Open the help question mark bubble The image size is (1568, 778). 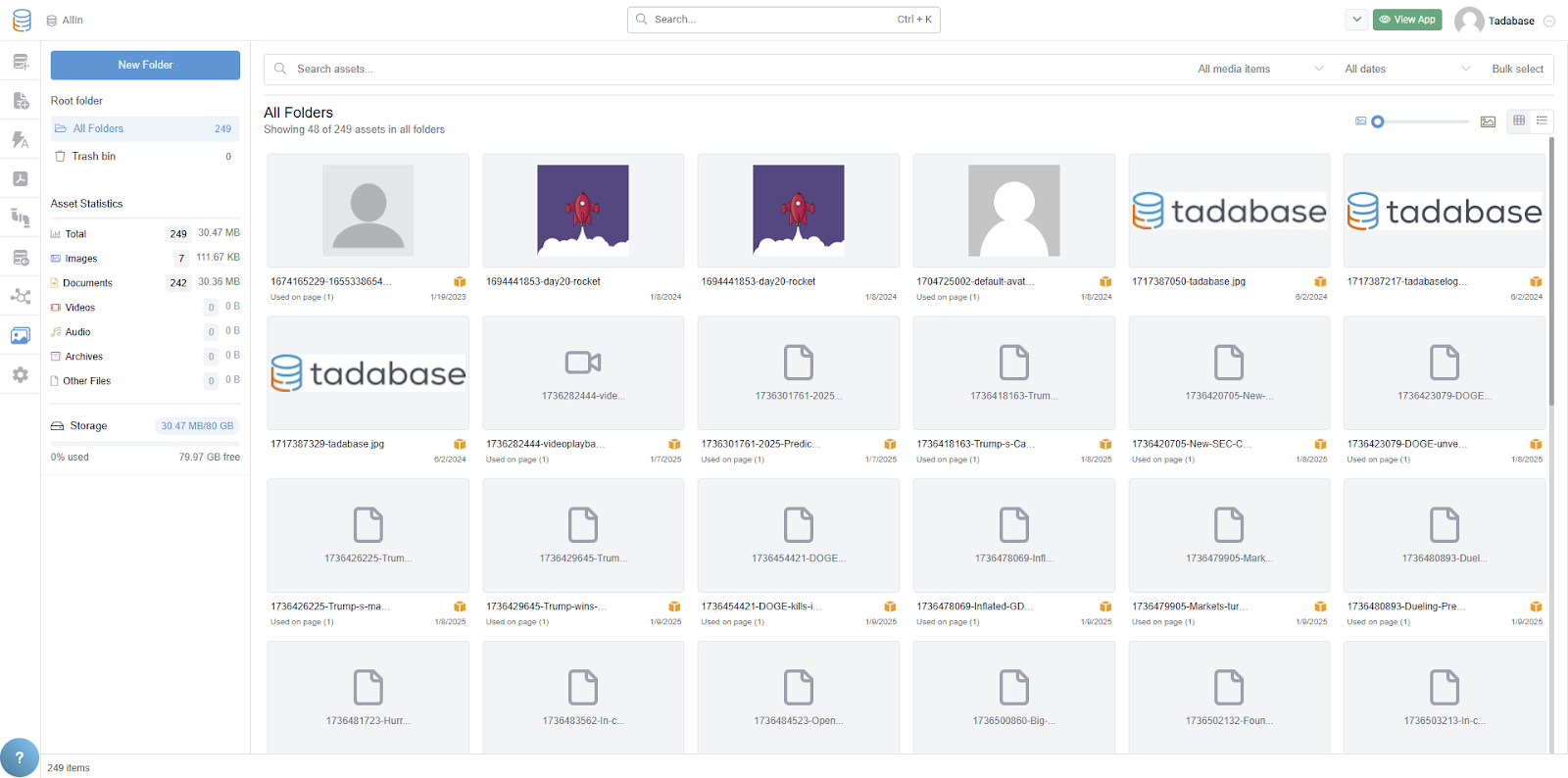20,757
